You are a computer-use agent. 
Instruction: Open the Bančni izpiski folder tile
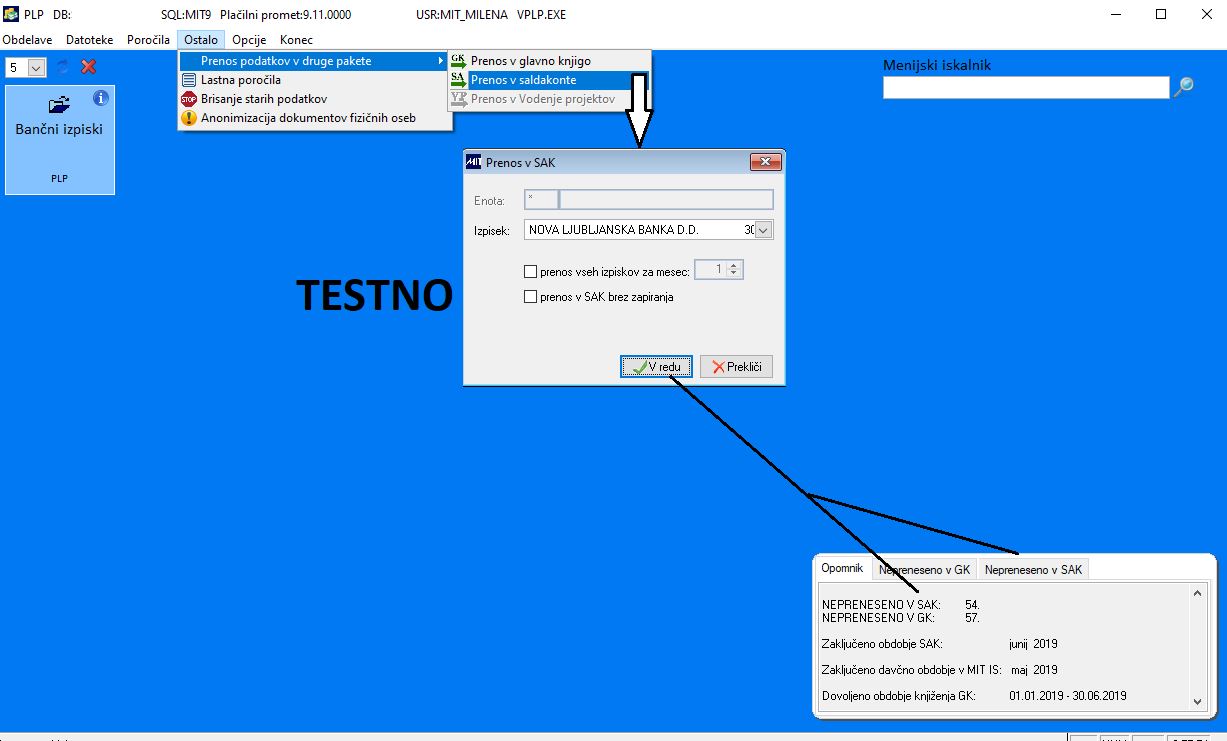coord(59,139)
